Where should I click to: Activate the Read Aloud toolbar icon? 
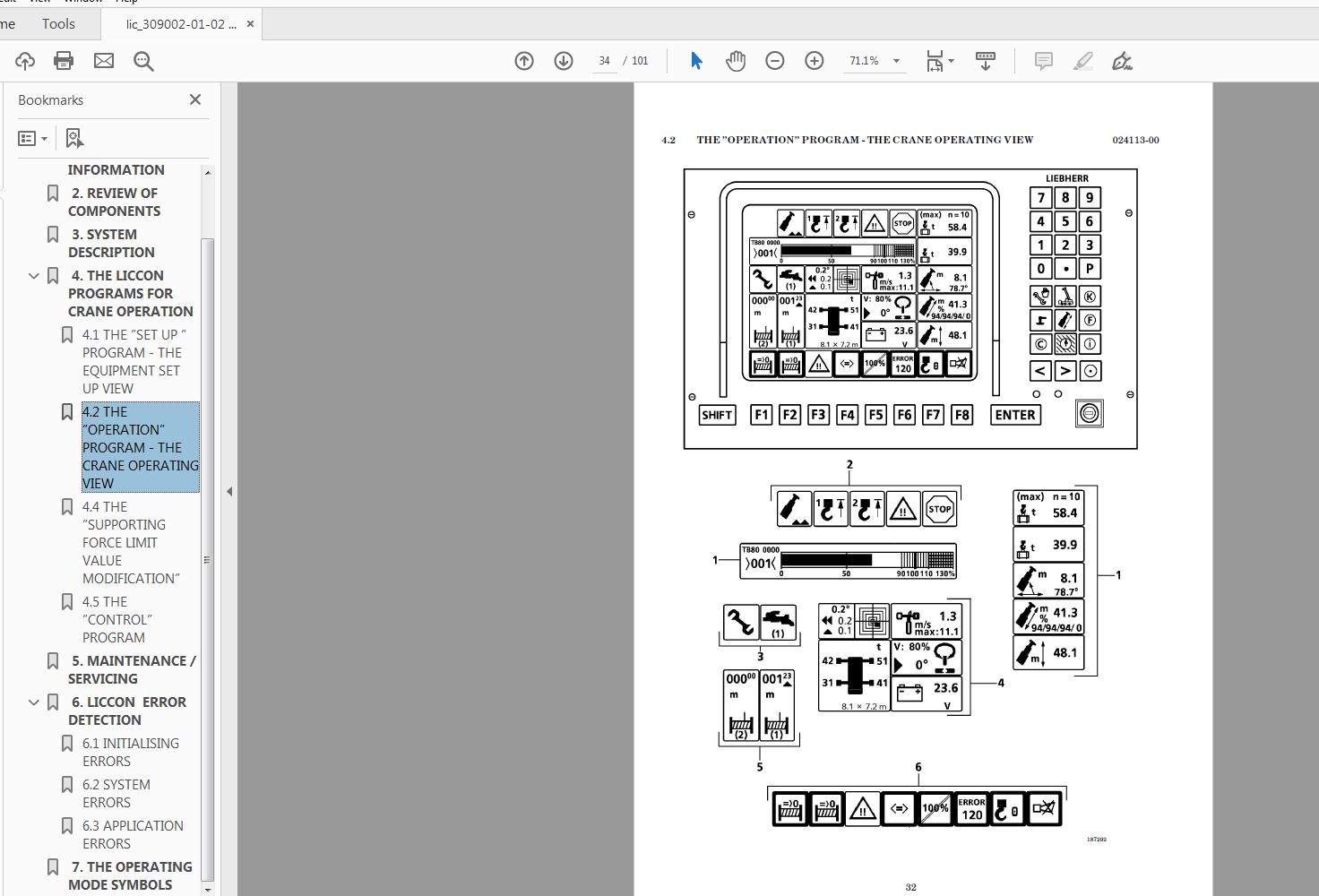tap(985, 61)
